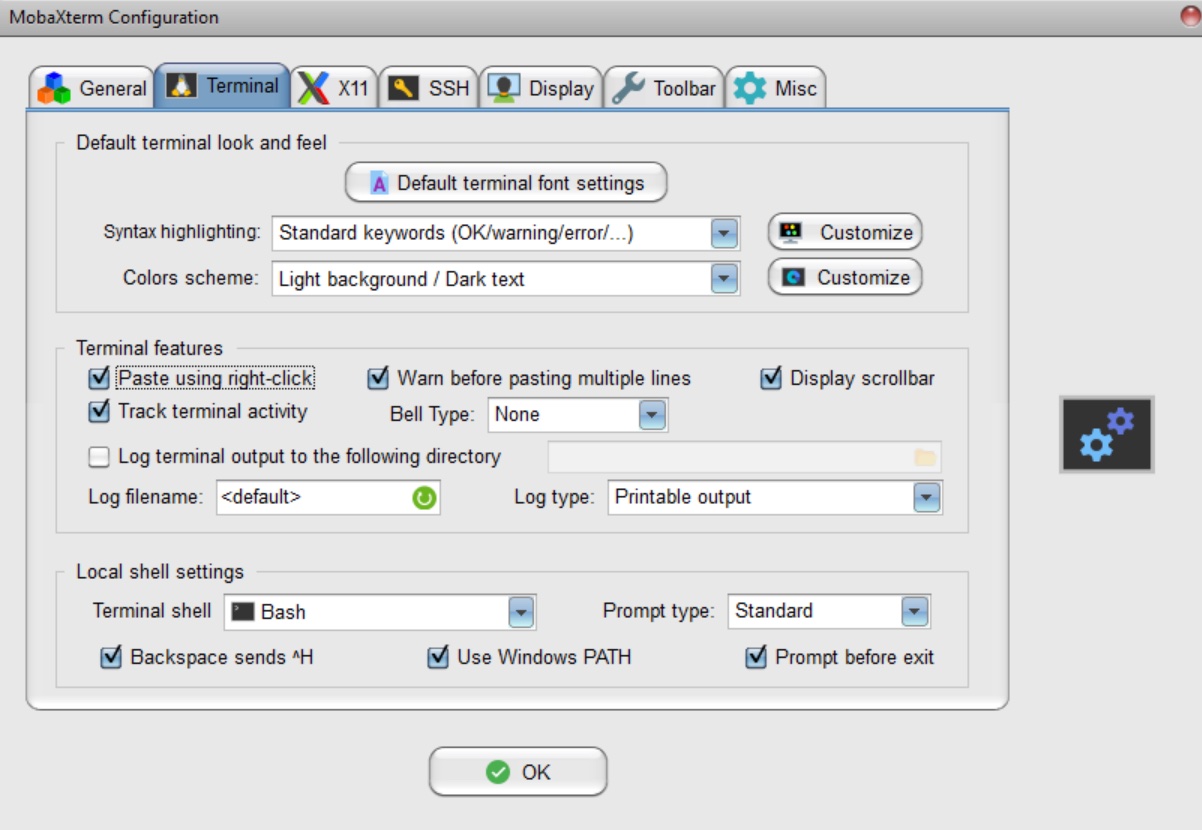Click the gears settings icon at right

pos(1107,434)
